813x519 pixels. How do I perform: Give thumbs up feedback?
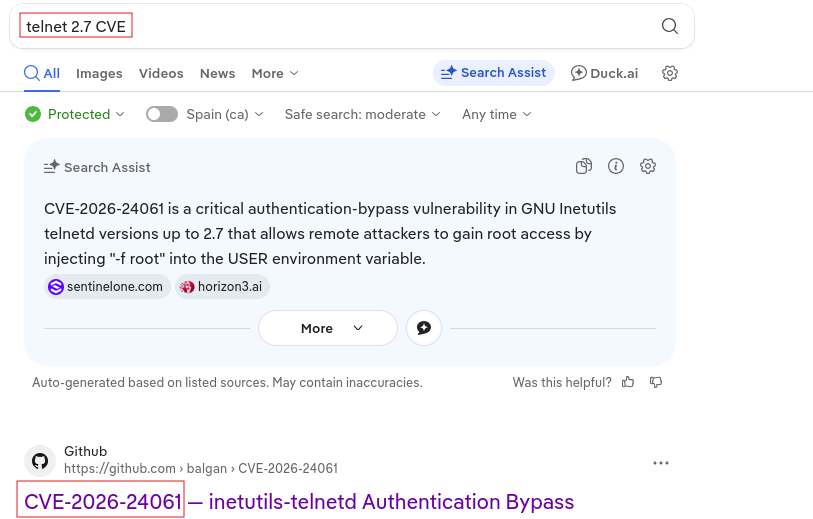[x=628, y=382]
